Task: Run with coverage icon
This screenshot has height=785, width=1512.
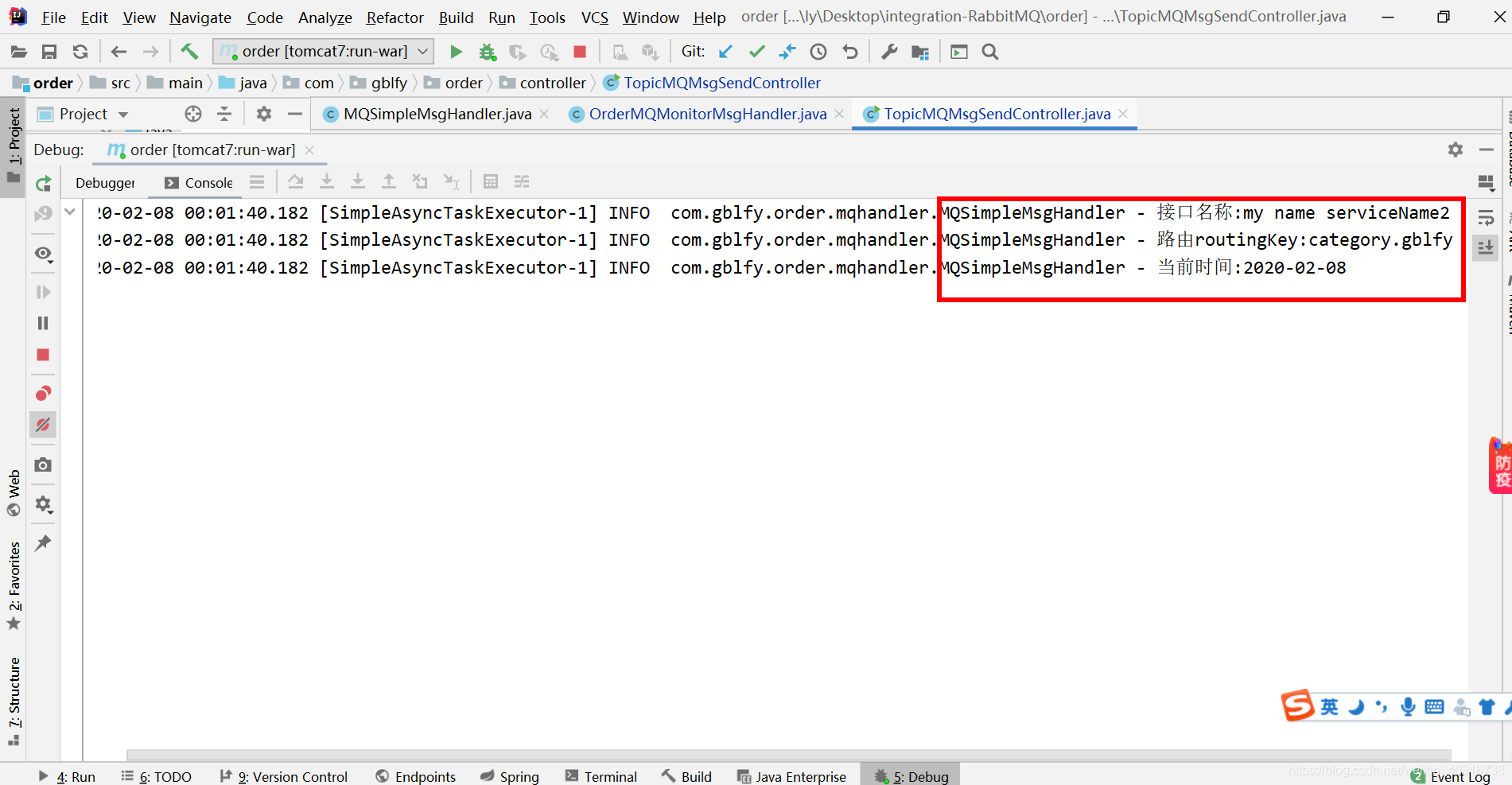Action: point(518,52)
